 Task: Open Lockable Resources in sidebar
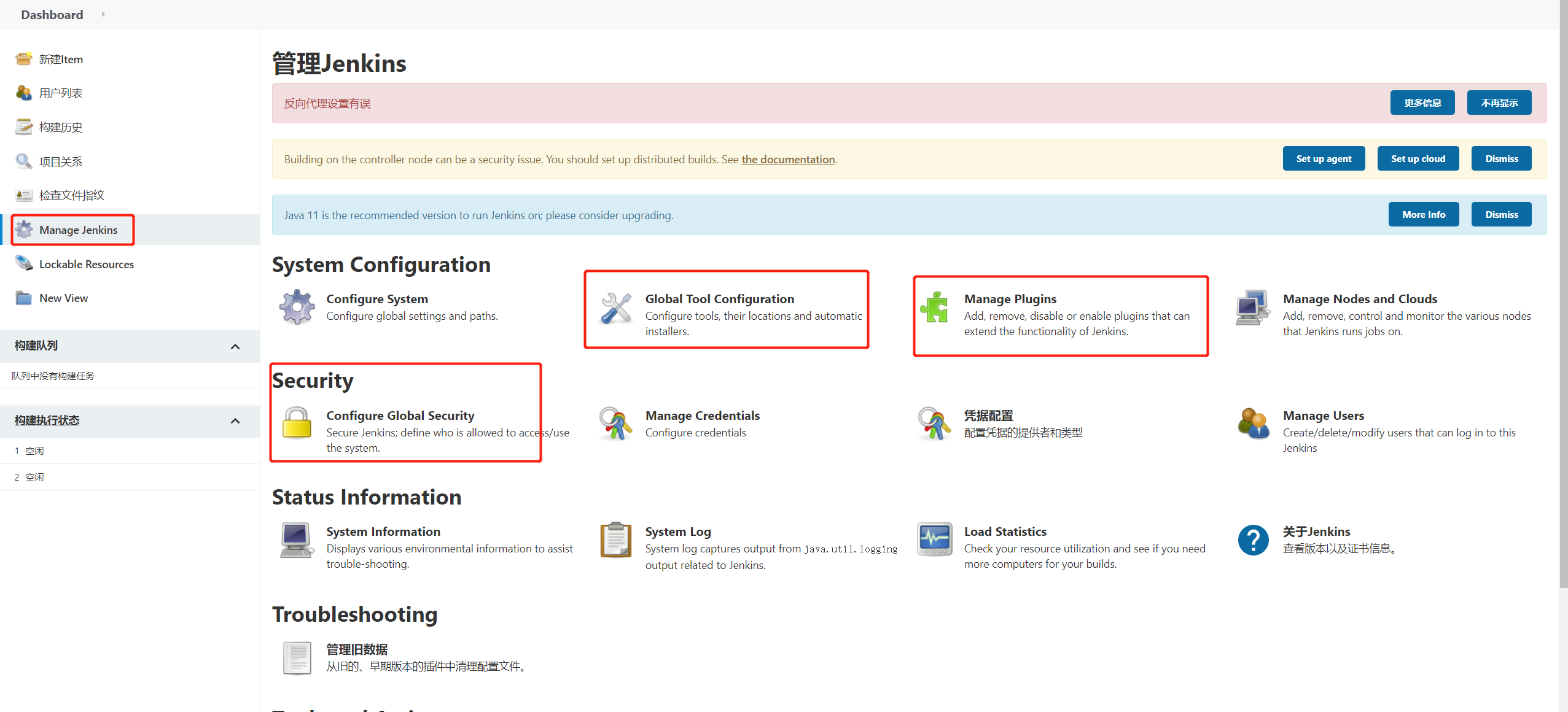[x=86, y=264]
